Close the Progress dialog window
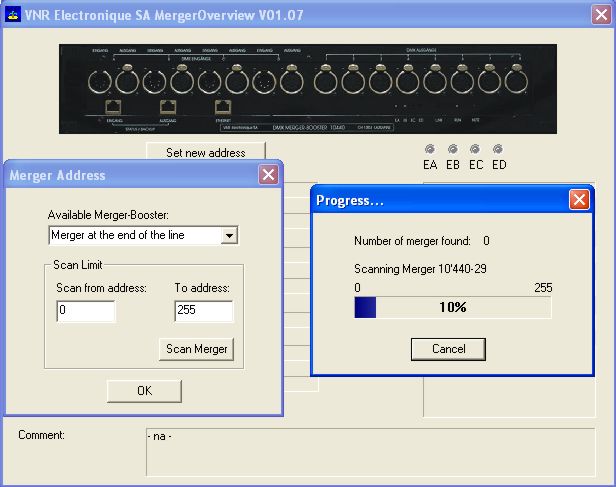Screen dimensions: 616x487 point(579,200)
